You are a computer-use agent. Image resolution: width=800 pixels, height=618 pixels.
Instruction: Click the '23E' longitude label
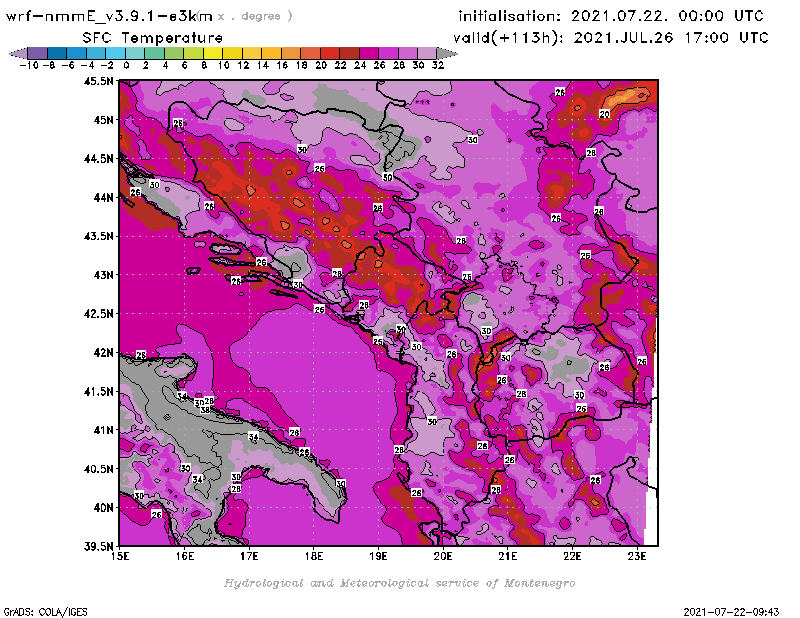(637, 556)
